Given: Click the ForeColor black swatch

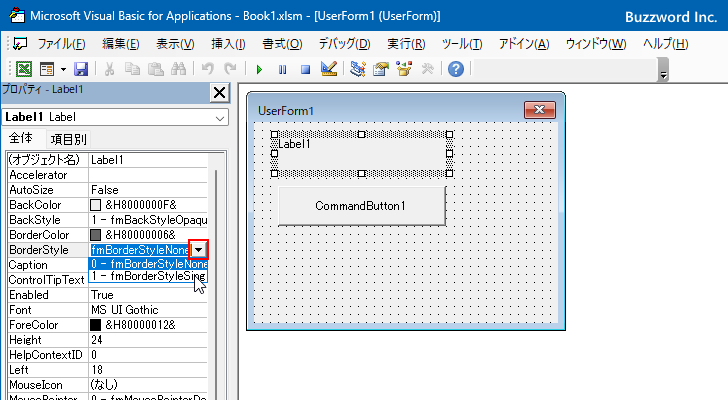Looking at the screenshot, I should [95, 325].
